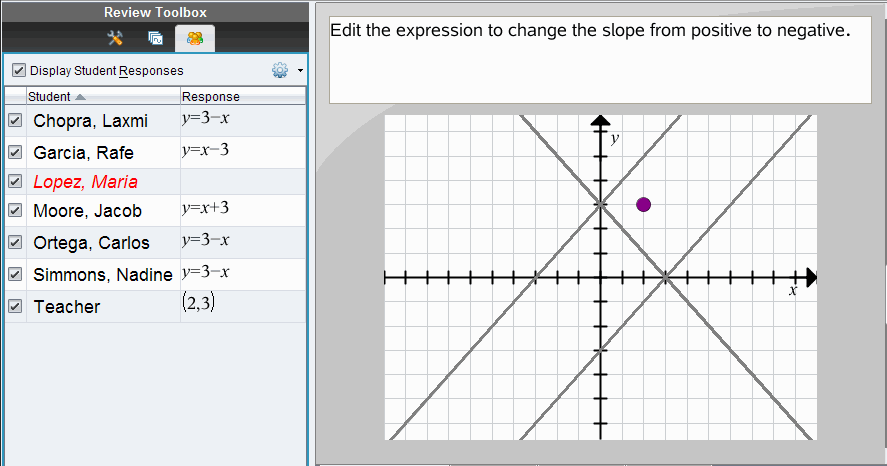Sort by the Student column header
This screenshot has width=887, height=466.
(x=49, y=97)
